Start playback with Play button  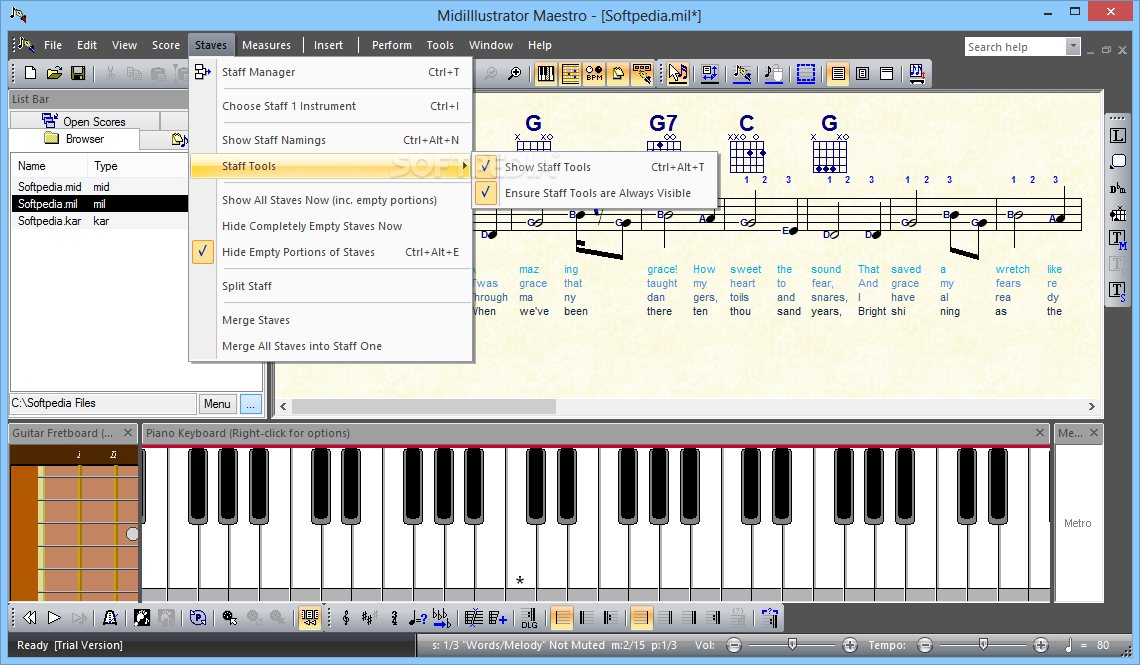[x=55, y=618]
